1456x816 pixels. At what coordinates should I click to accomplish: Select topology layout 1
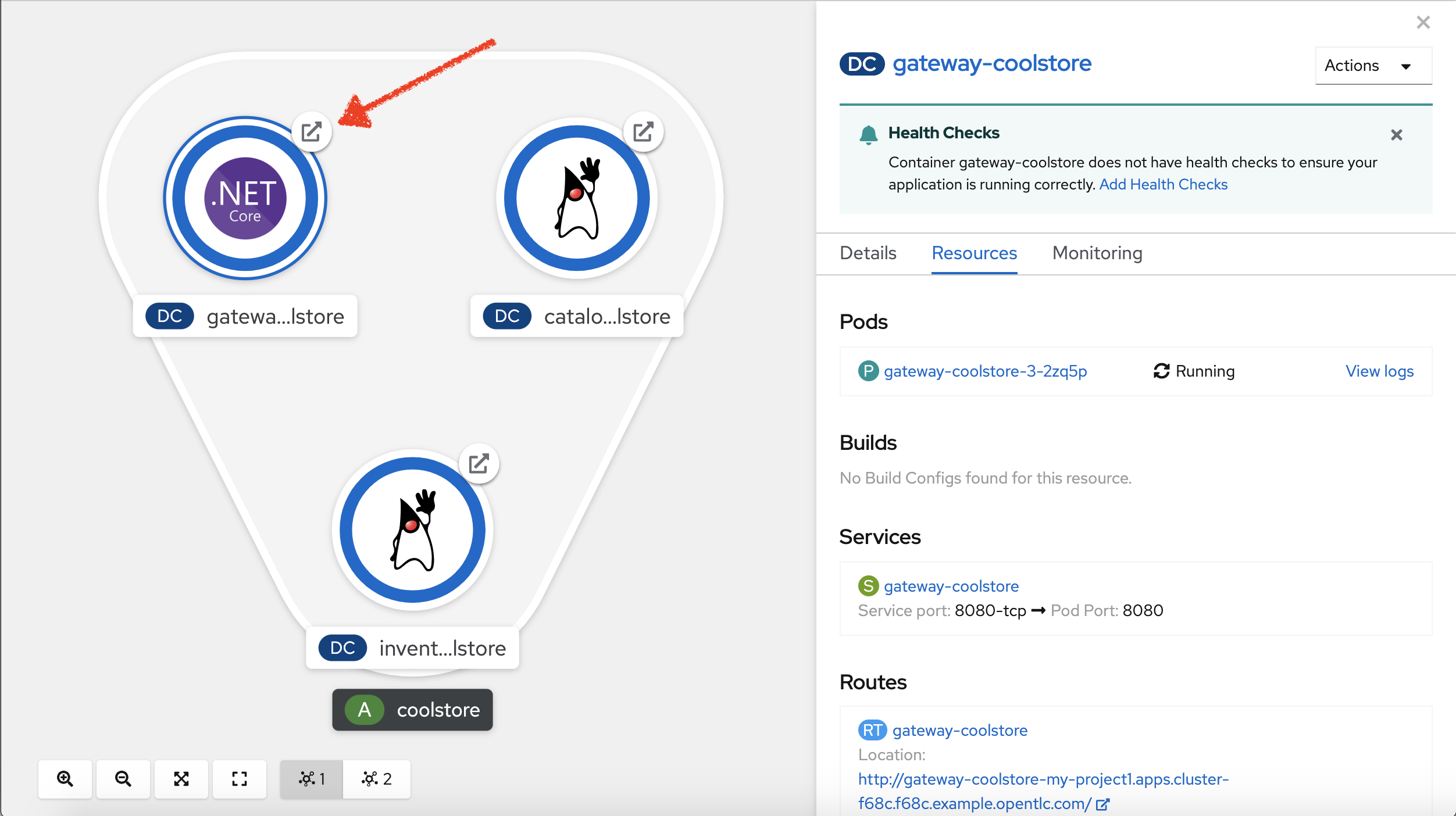pos(312,779)
